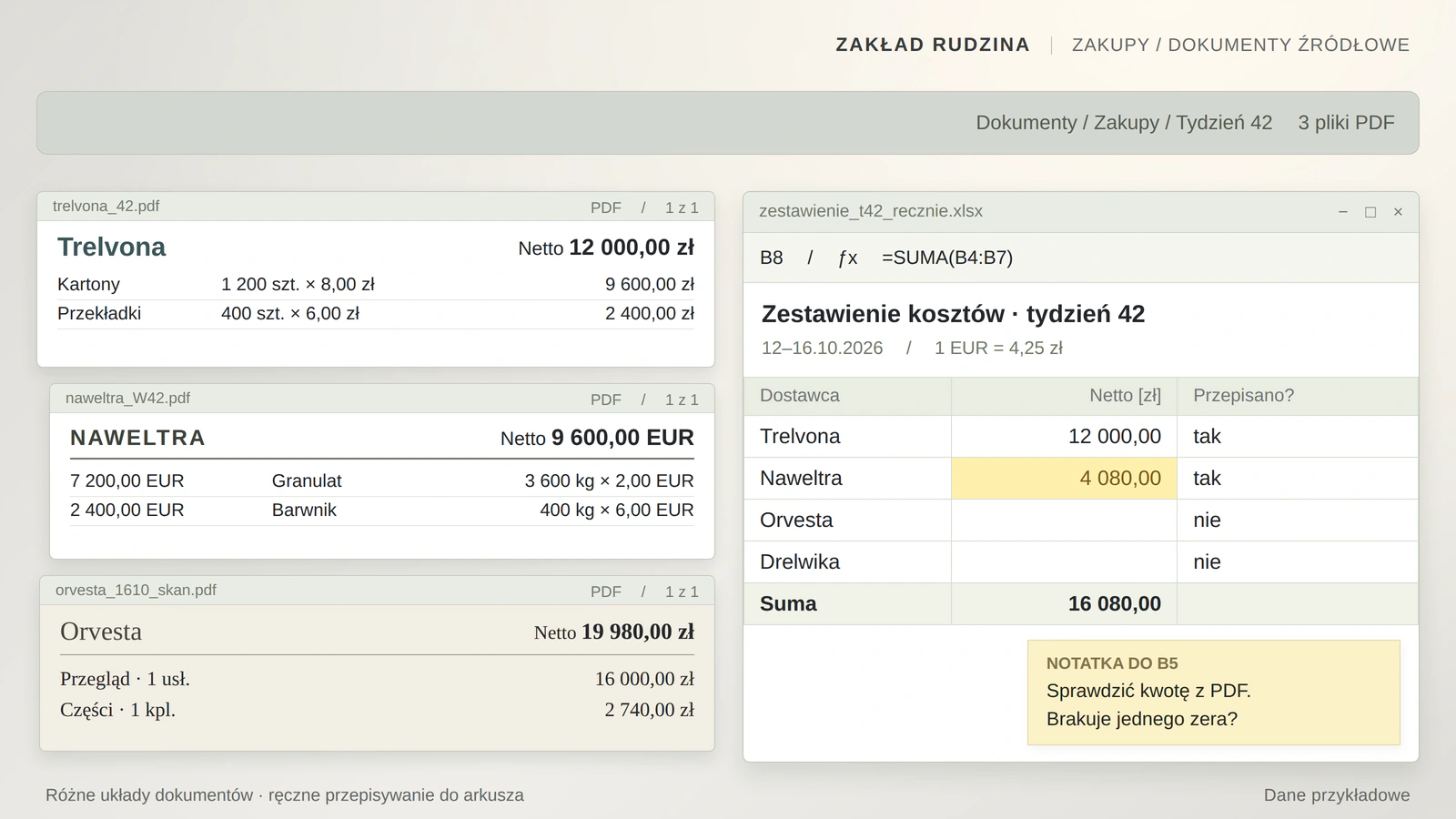Click the Przepisano? column header
Viewport: 1456px width, 819px height.
click(1298, 396)
